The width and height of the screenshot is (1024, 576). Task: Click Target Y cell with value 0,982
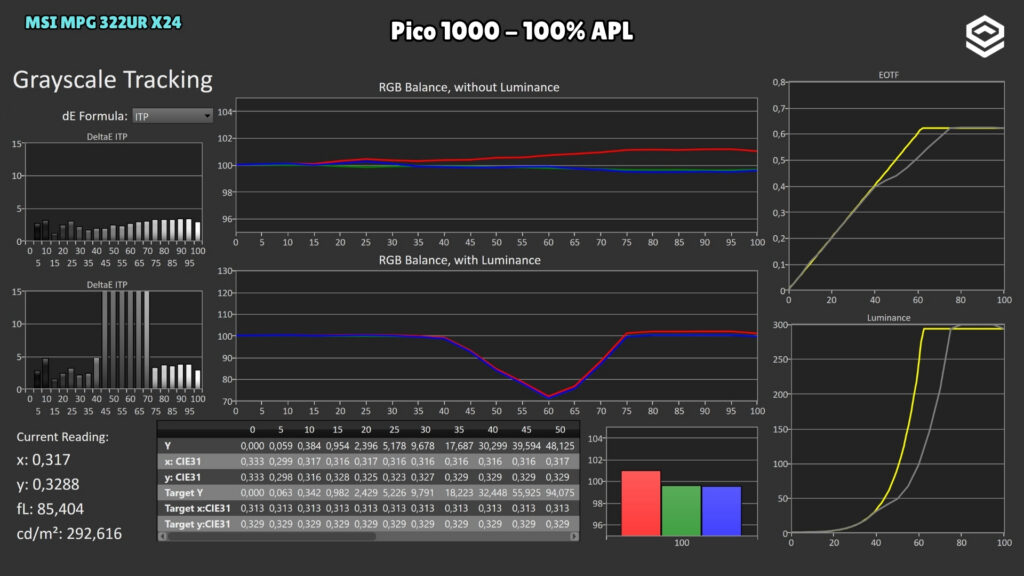tap(338, 493)
